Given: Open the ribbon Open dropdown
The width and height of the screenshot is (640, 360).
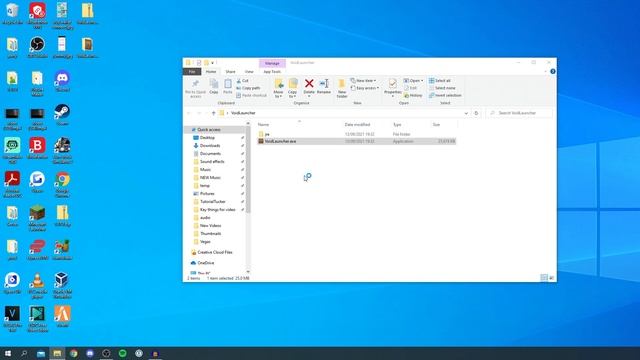Looking at the screenshot, I should 413,81.
